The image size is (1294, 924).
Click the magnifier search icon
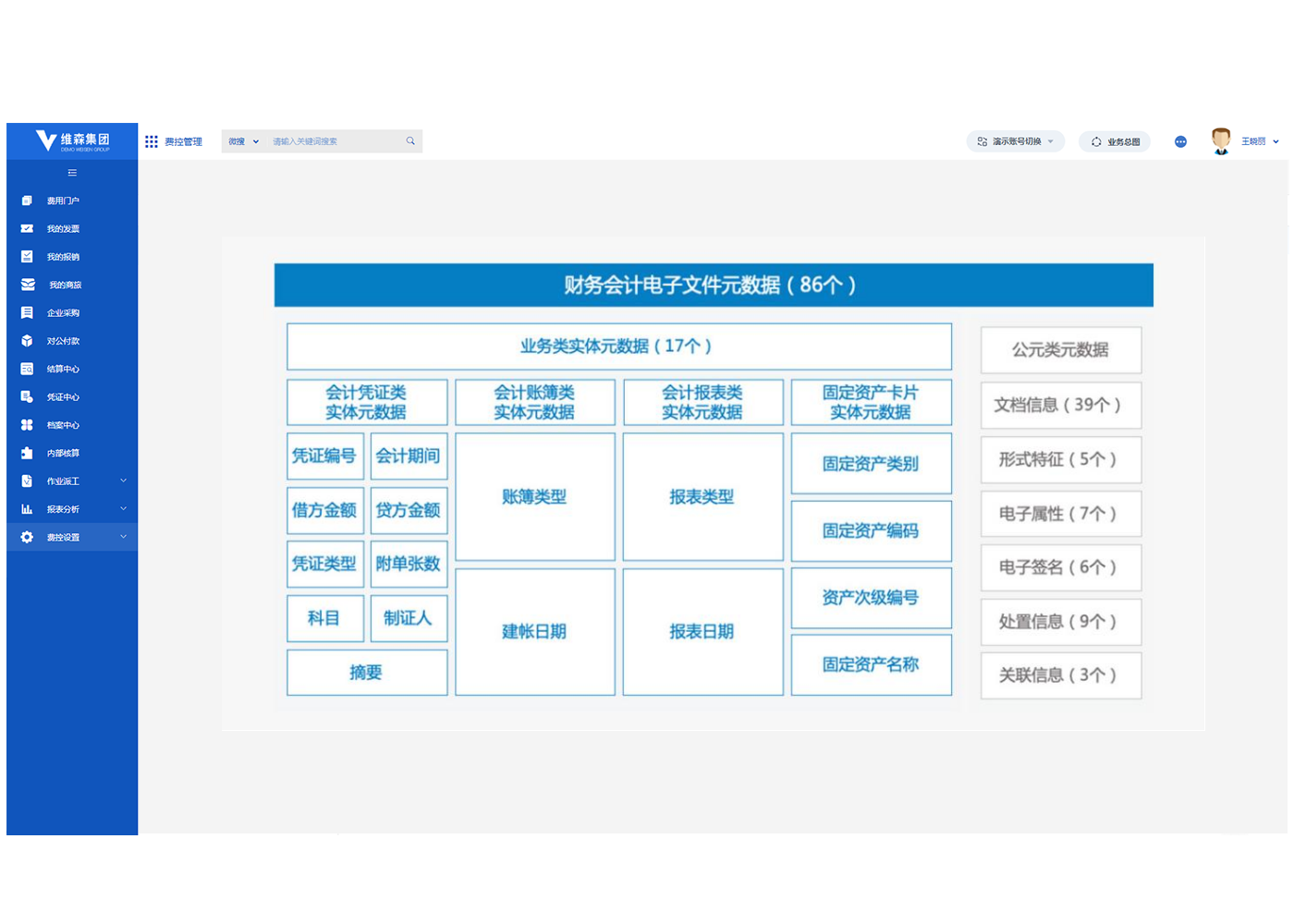(x=410, y=141)
